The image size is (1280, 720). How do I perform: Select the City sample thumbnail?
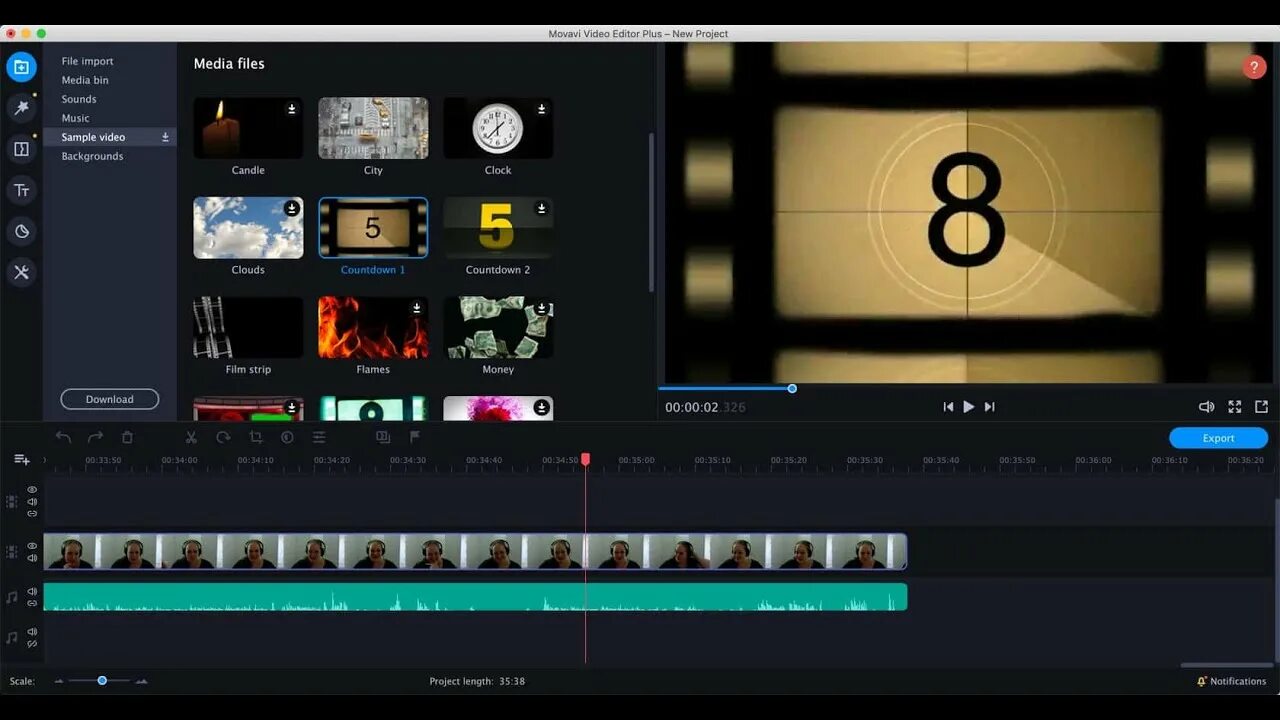point(373,128)
